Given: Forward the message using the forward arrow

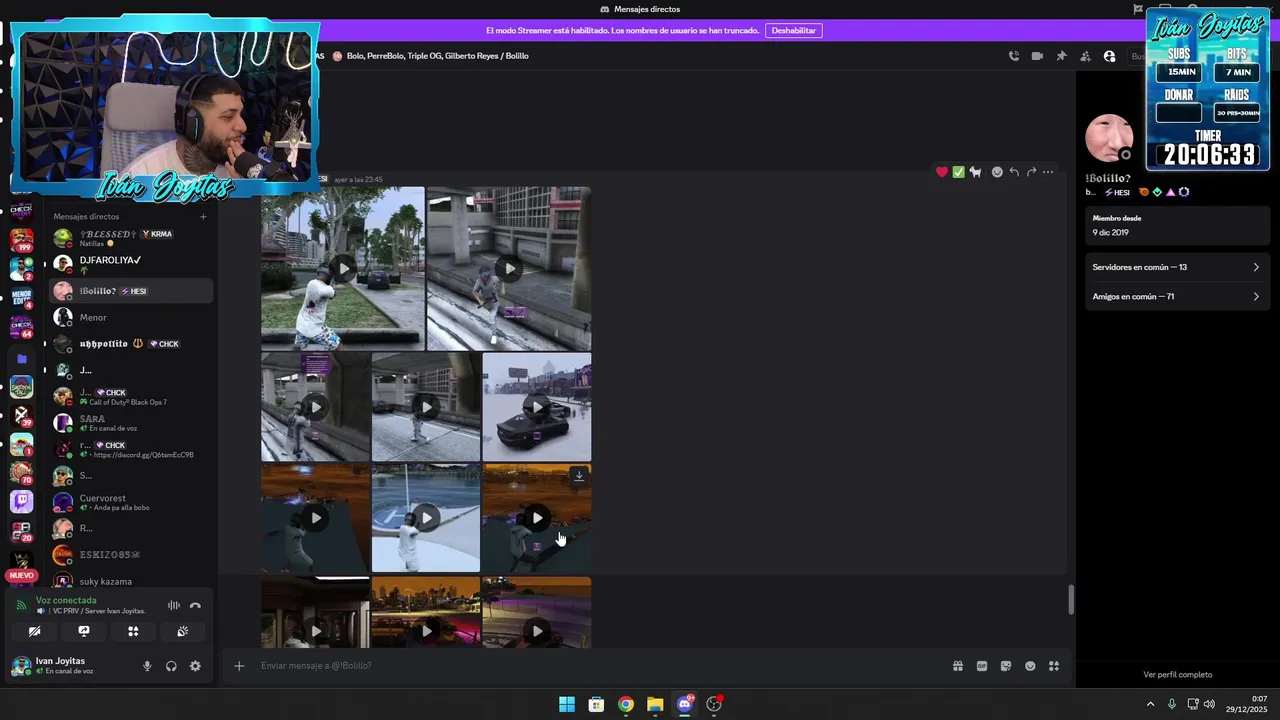Looking at the screenshot, I should (1031, 172).
